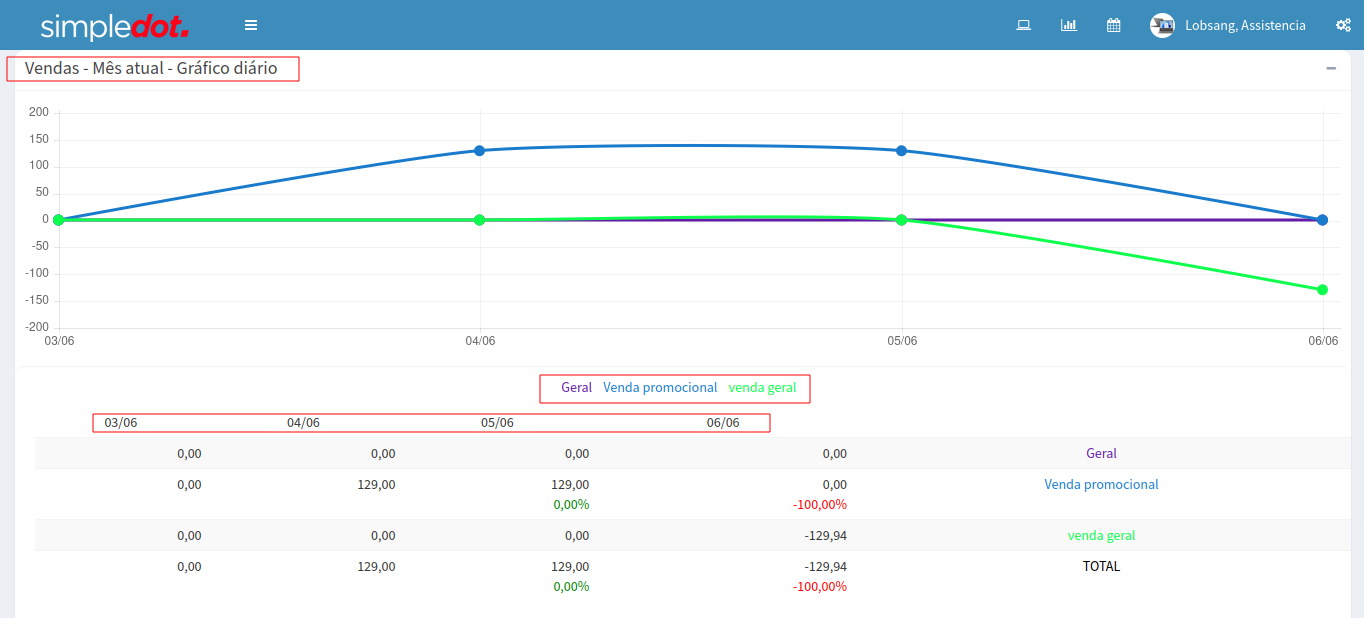Click venda geral row label in table
The width and height of the screenshot is (1364, 618).
pyautogui.click(x=1101, y=535)
